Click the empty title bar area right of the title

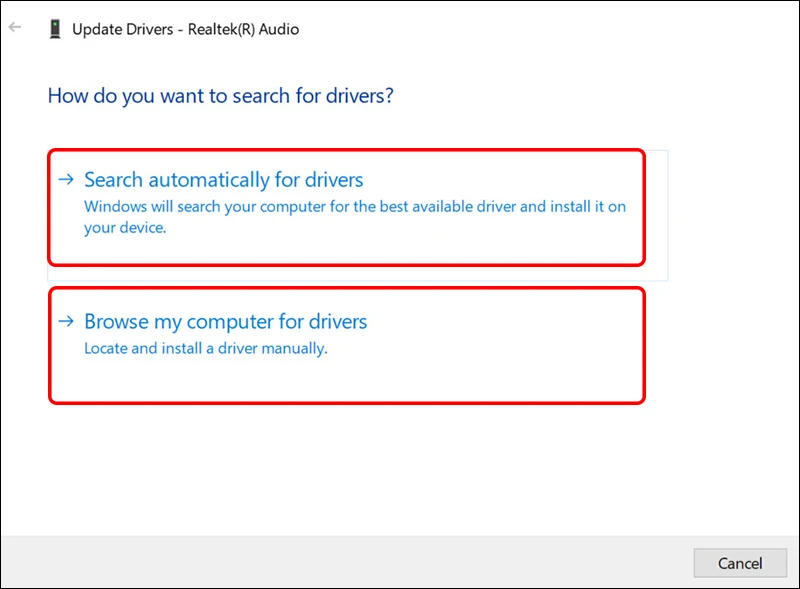point(550,29)
